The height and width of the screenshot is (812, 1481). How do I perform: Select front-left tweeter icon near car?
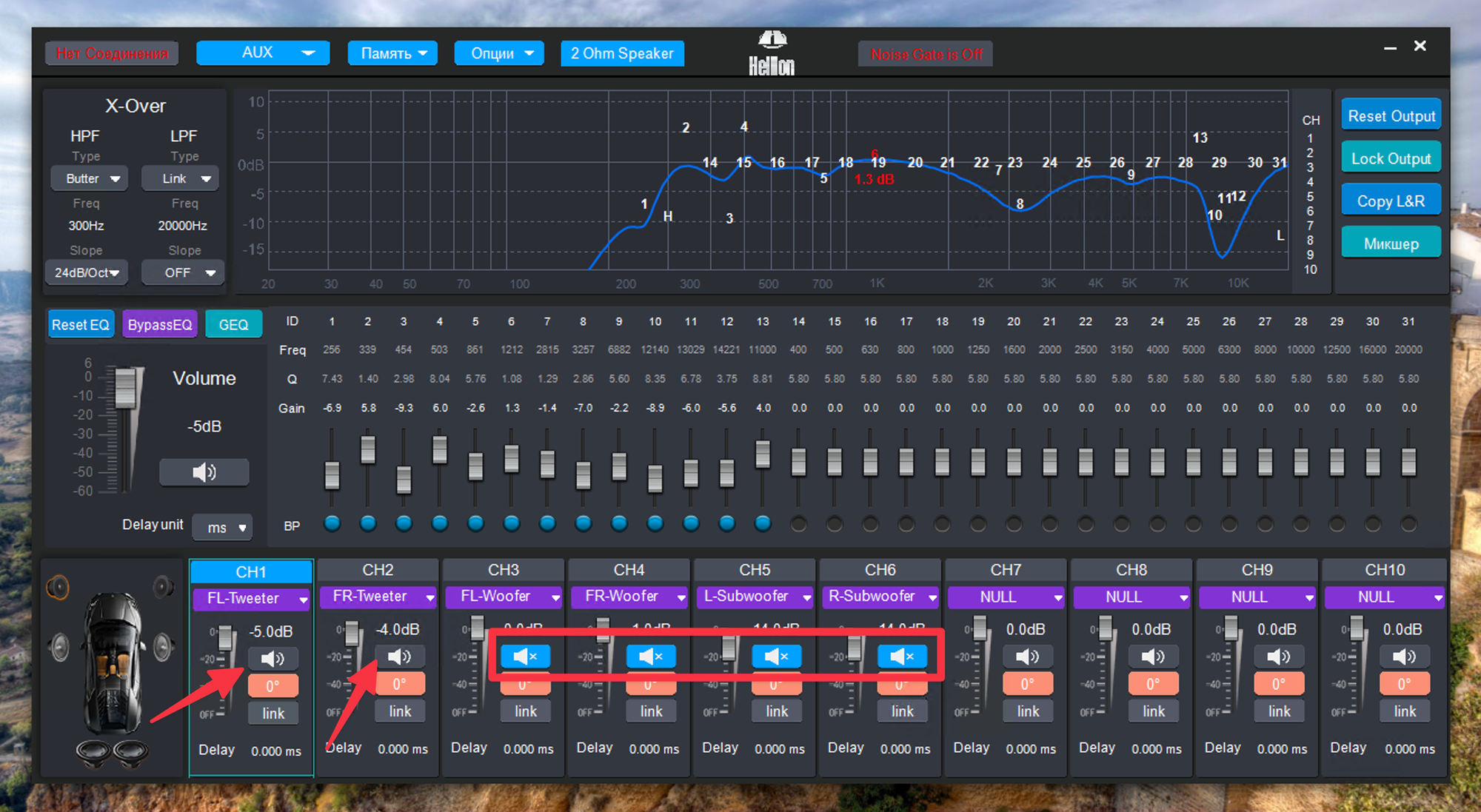point(58,588)
